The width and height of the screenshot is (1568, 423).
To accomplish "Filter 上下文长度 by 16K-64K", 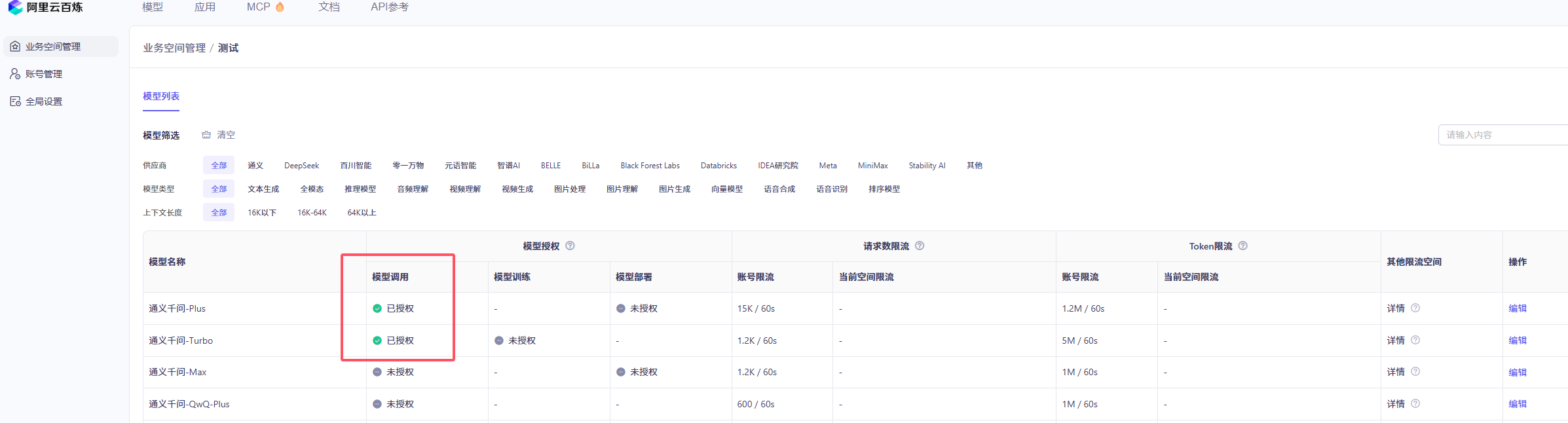I will click(x=312, y=213).
